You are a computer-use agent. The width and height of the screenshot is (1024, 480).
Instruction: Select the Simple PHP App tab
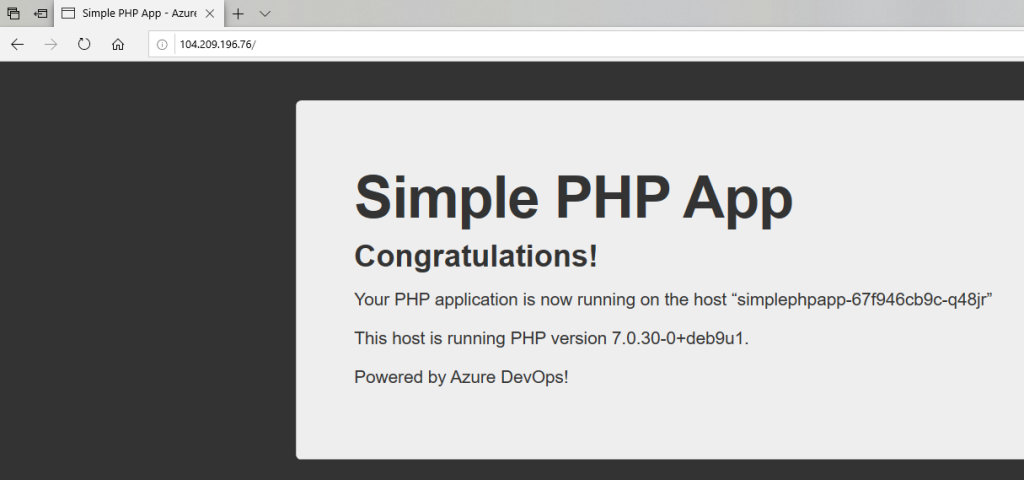coord(139,13)
